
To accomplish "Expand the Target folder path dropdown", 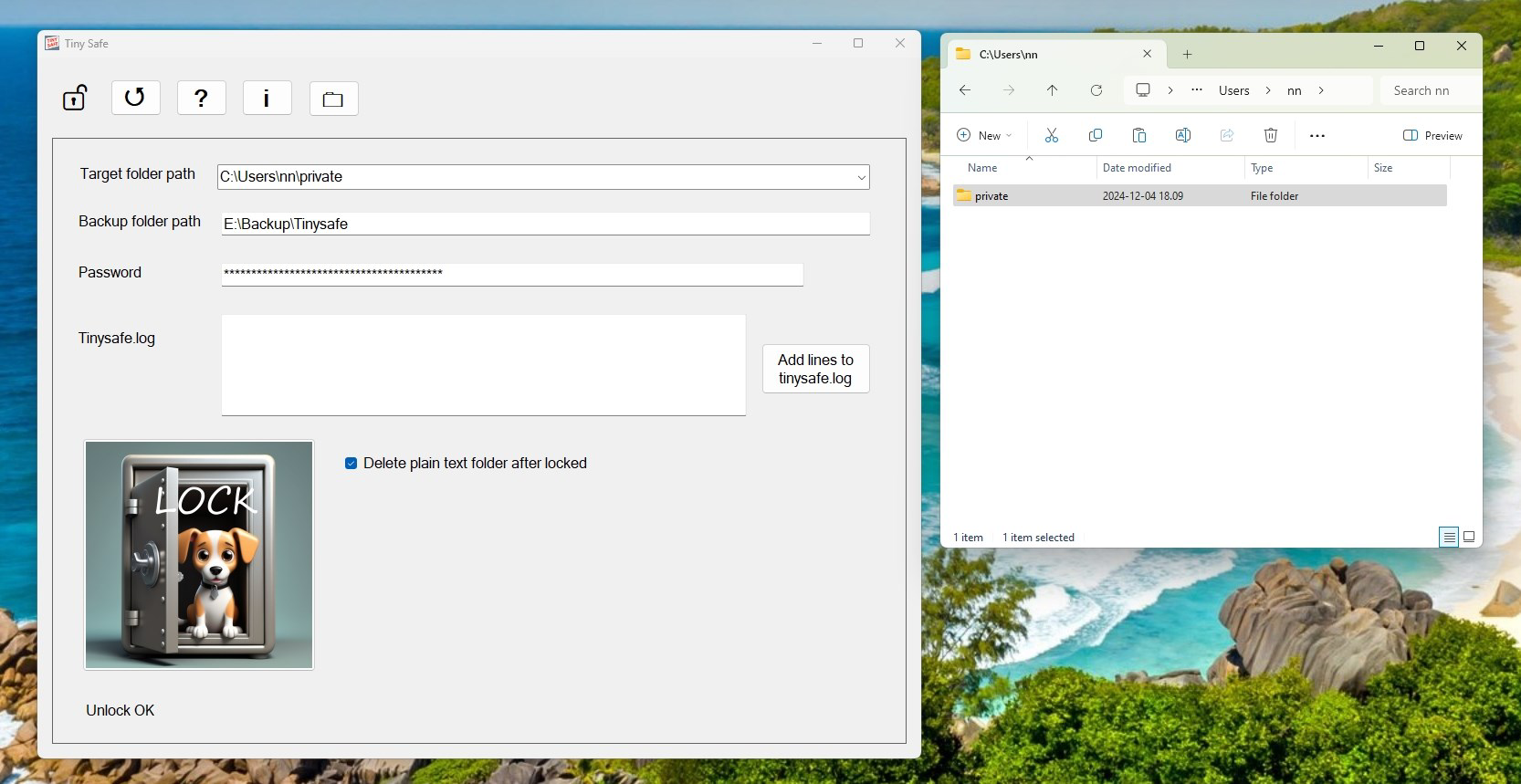I will click(861, 177).
